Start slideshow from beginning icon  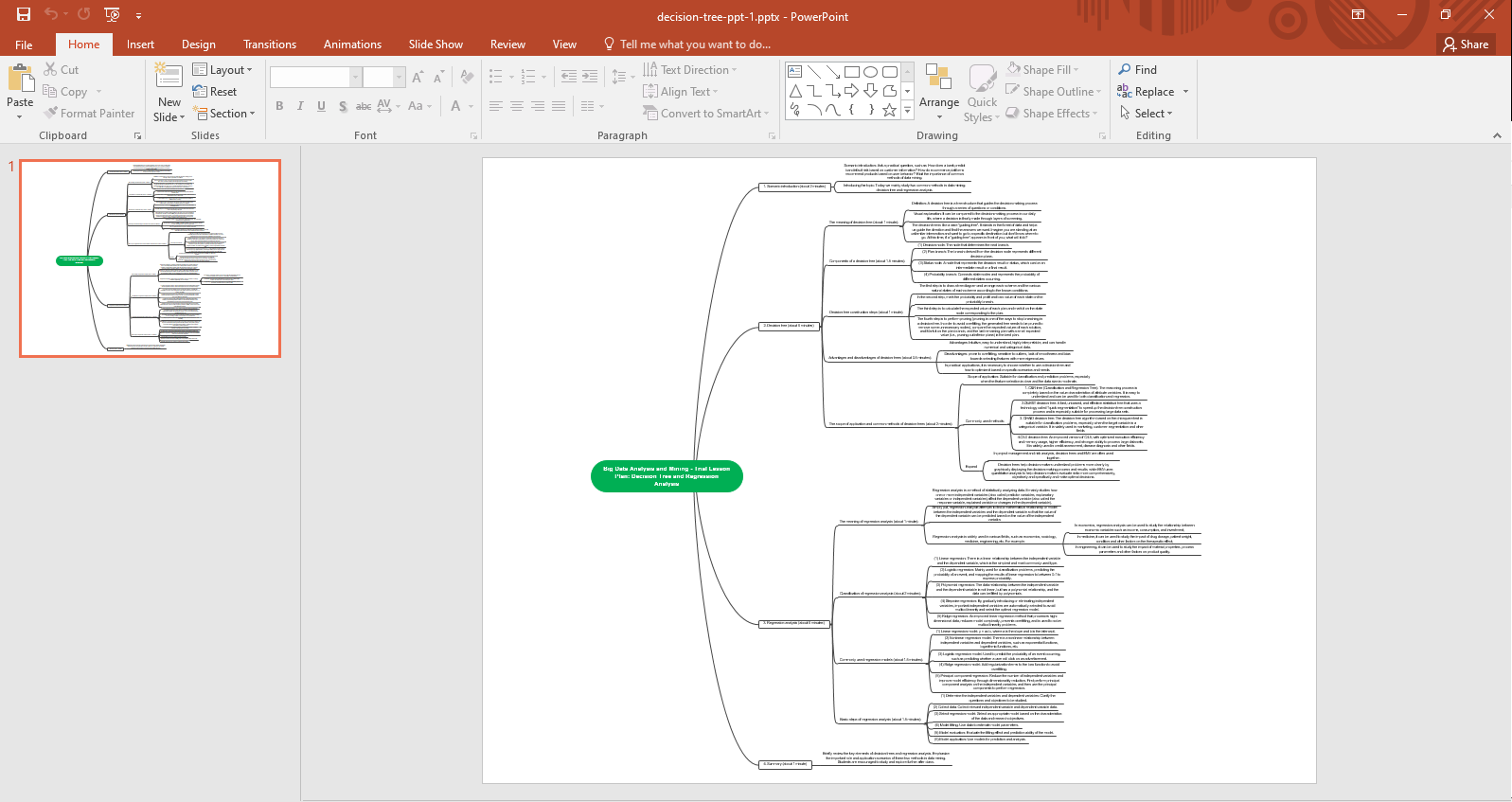(x=112, y=14)
